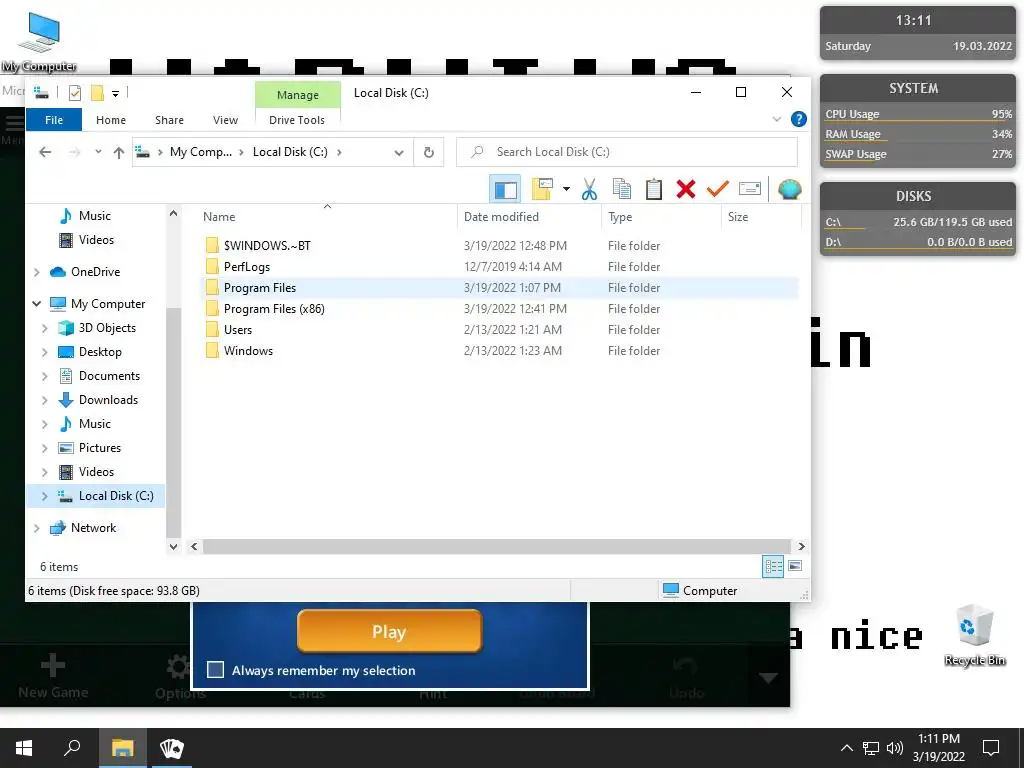Expand Local Disk (C:) in tree
Screen dimensions: 1024x768
coord(44,496)
